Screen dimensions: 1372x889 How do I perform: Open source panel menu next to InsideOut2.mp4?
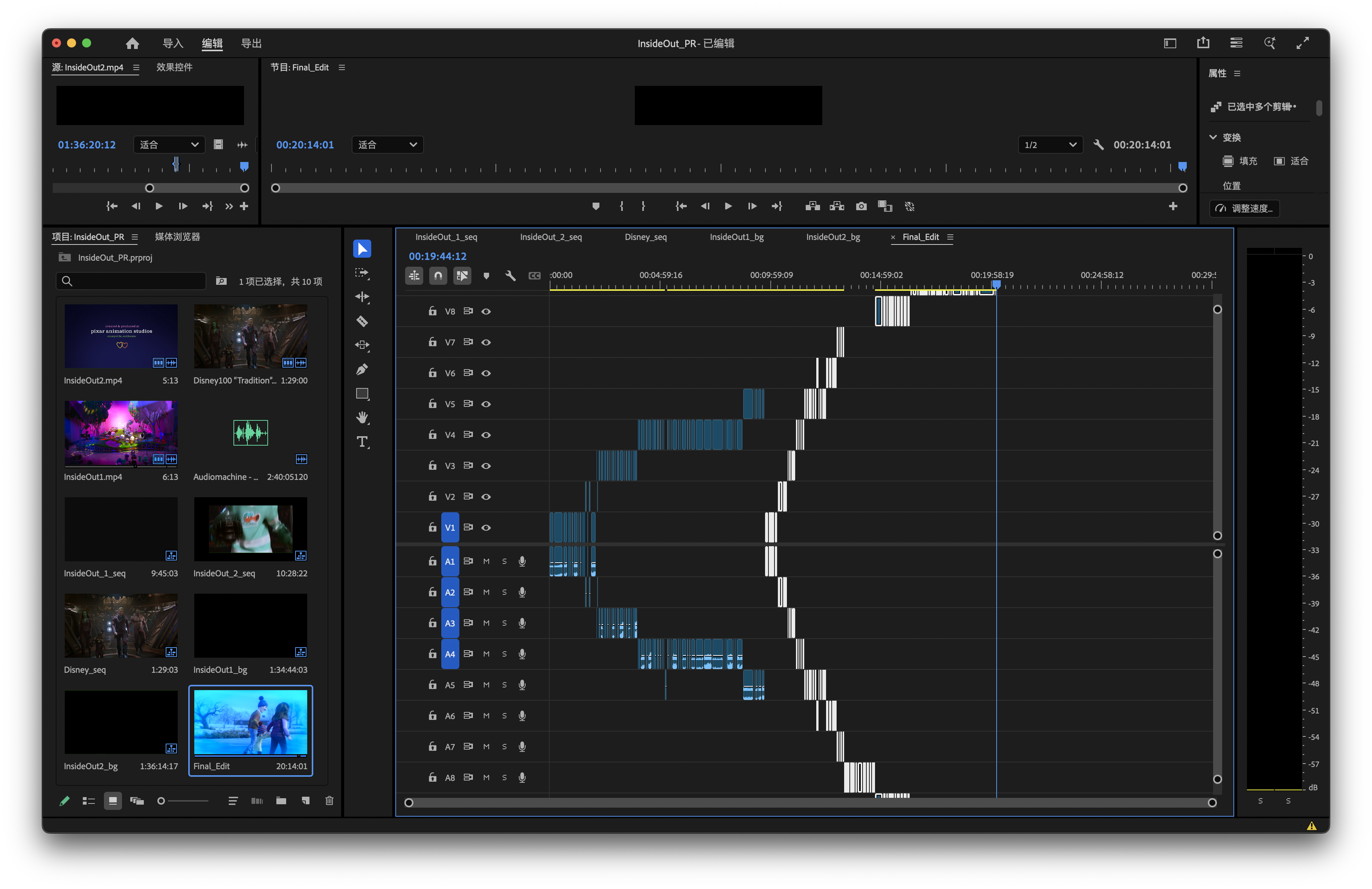coord(136,67)
